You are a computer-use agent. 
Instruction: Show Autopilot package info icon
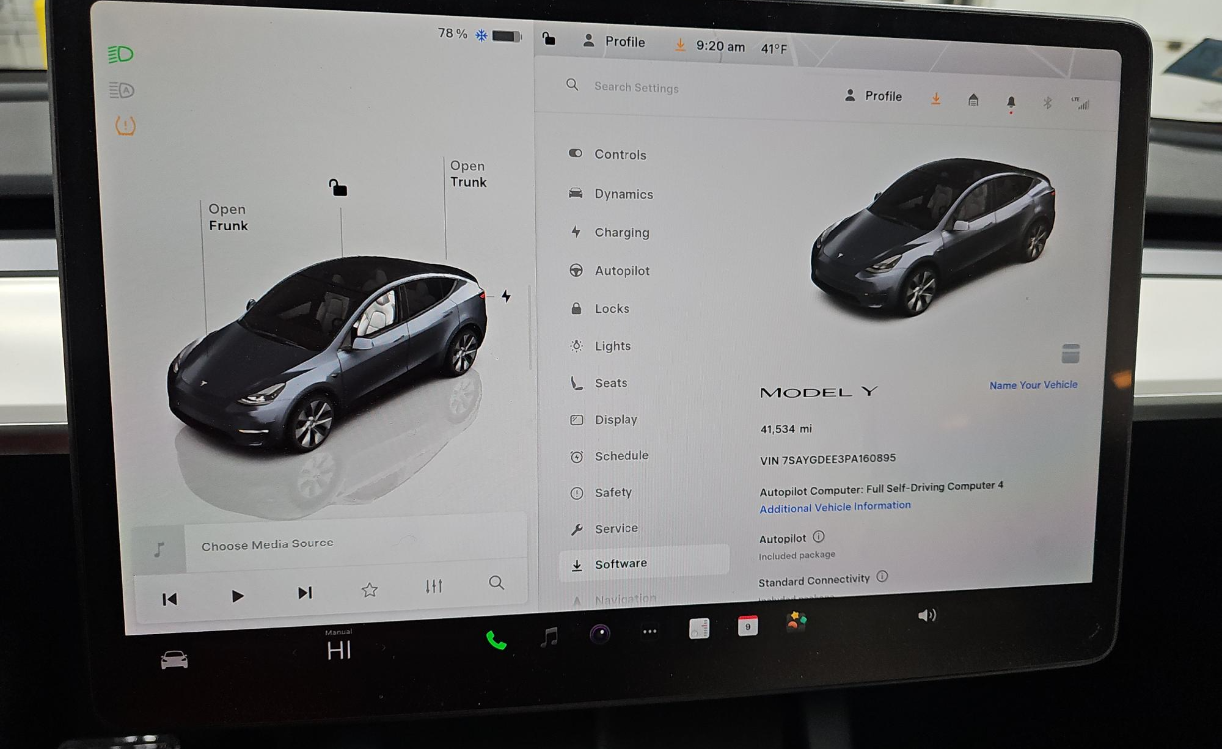pos(818,537)
